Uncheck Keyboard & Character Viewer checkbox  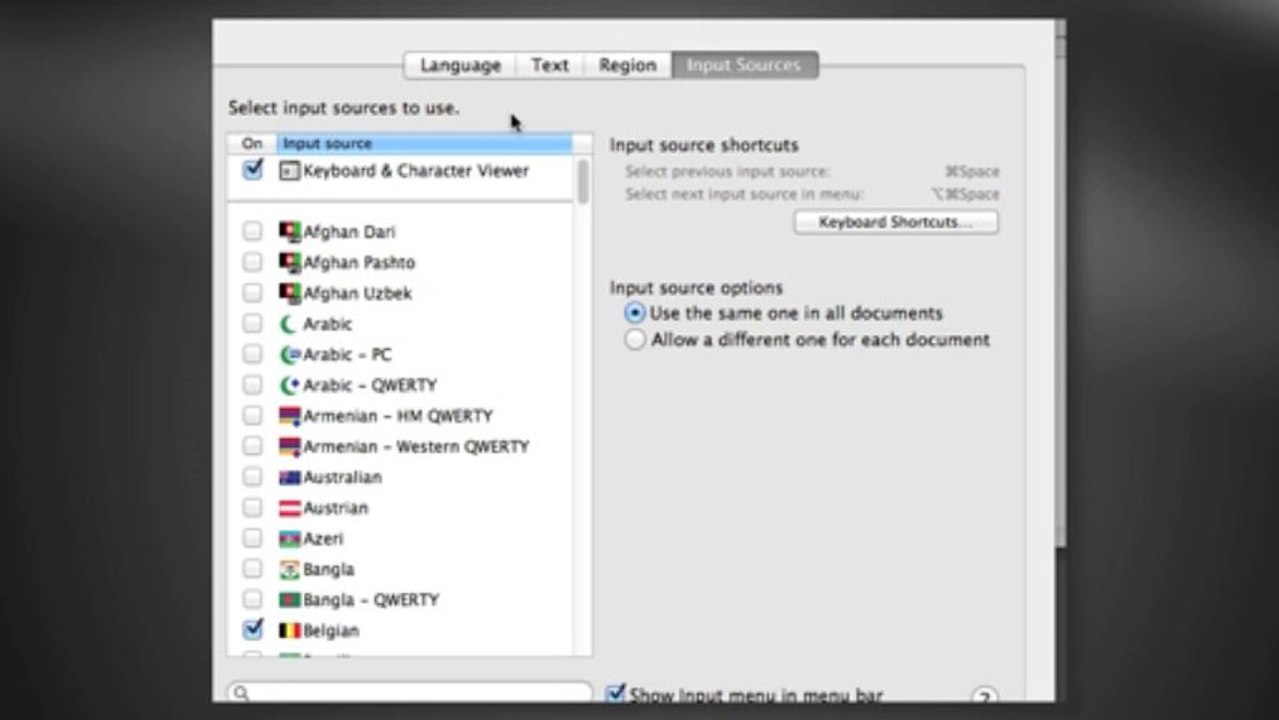(x=253, y=170)
